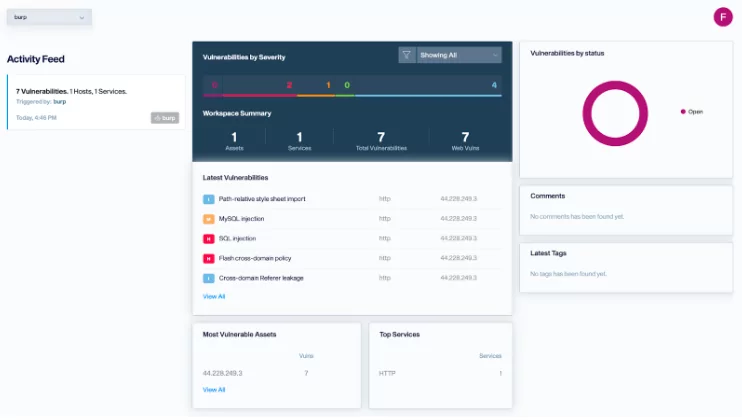The width and height of the screenshot is (742, 420).
Task: Click the MySQL injection medium severity icon
Action: [x=208, y=219]
